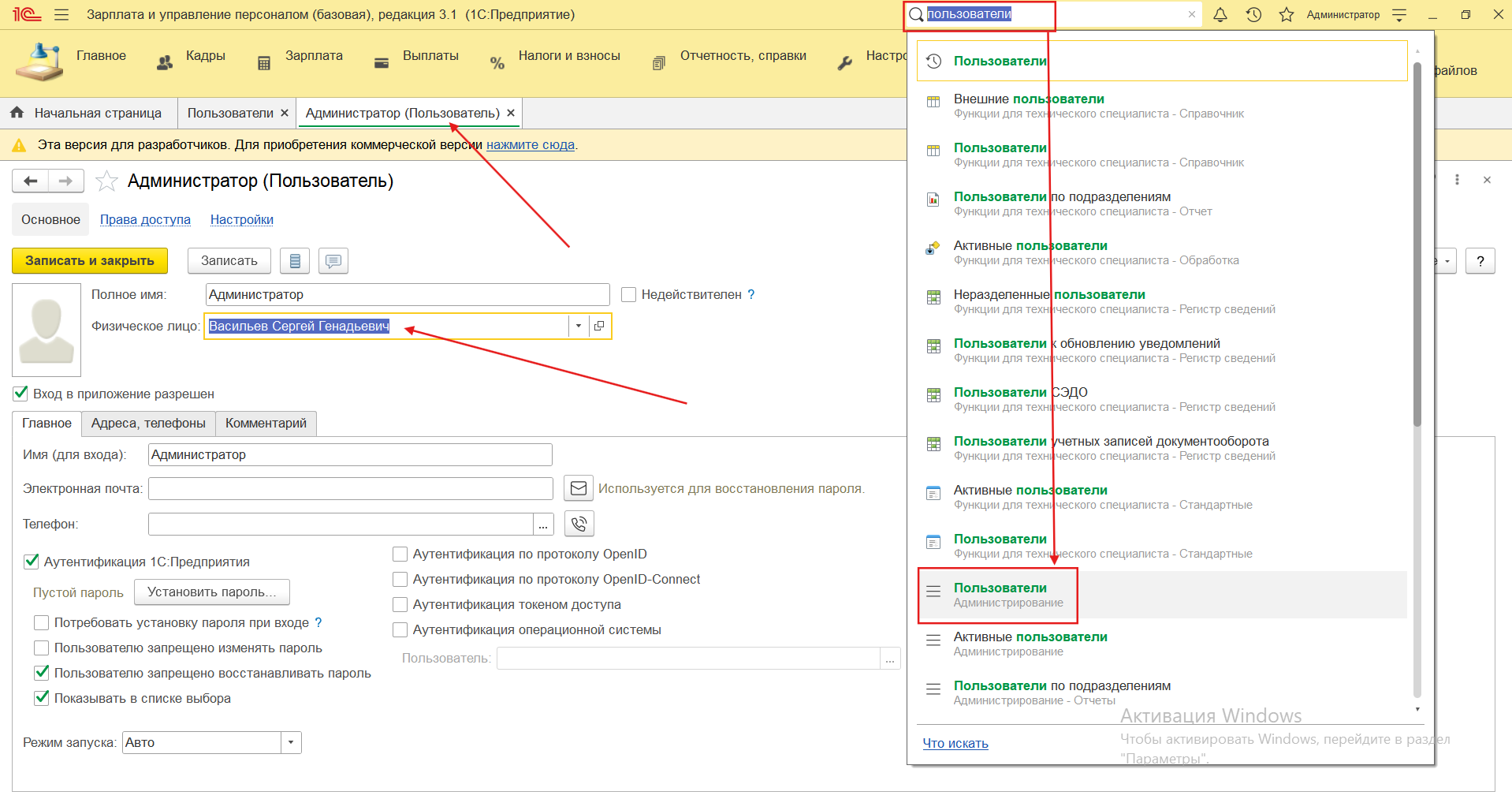Open the Администратор service menu dropdown
This screenshot has width=1512, height=799.
1399,15
